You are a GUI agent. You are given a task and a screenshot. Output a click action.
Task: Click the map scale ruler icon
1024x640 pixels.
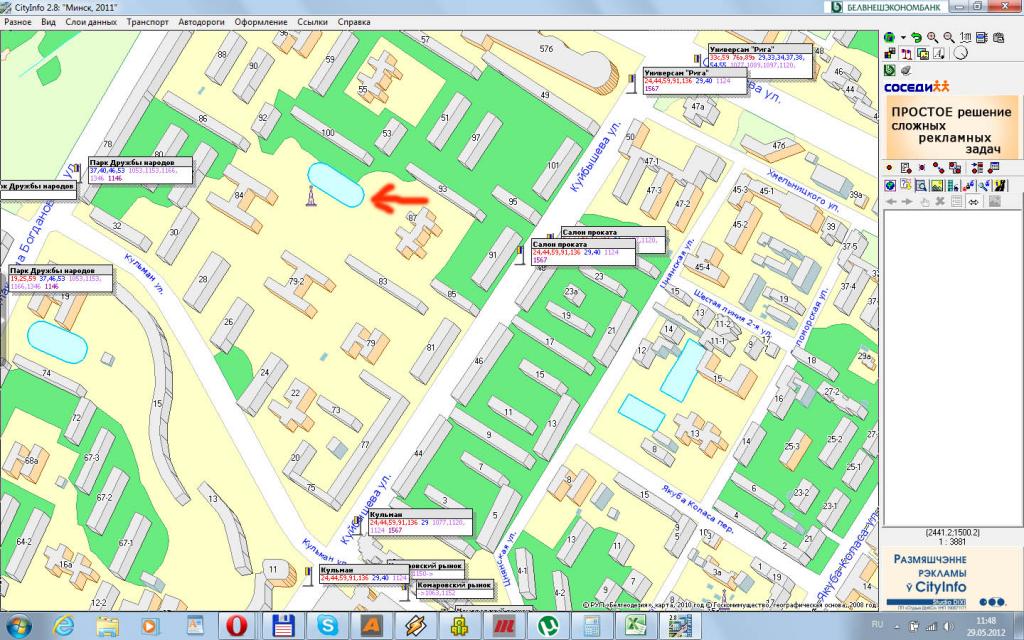point(966,38)
